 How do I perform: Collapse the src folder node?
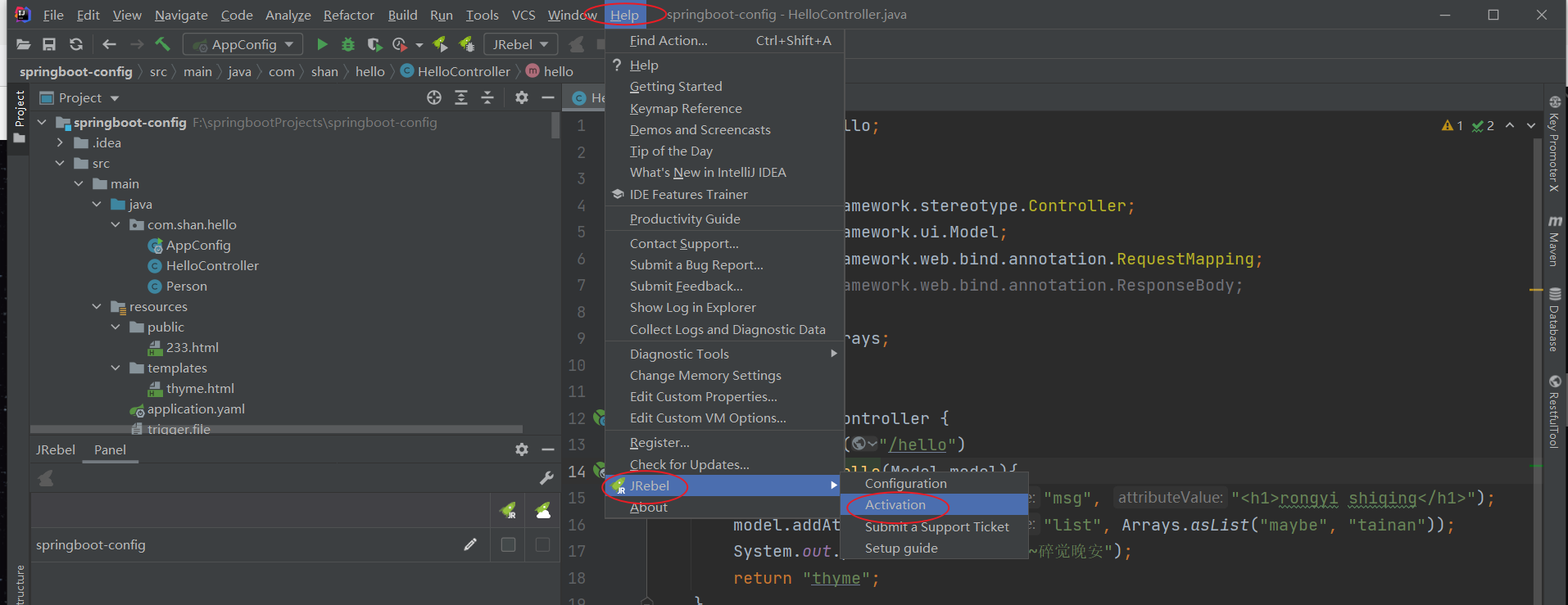pos(60,163)
